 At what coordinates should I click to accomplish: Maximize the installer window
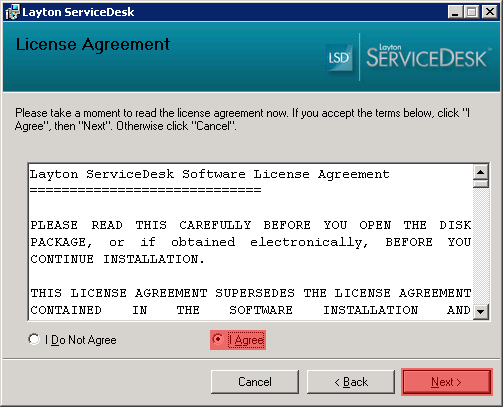tap(472, 12)
